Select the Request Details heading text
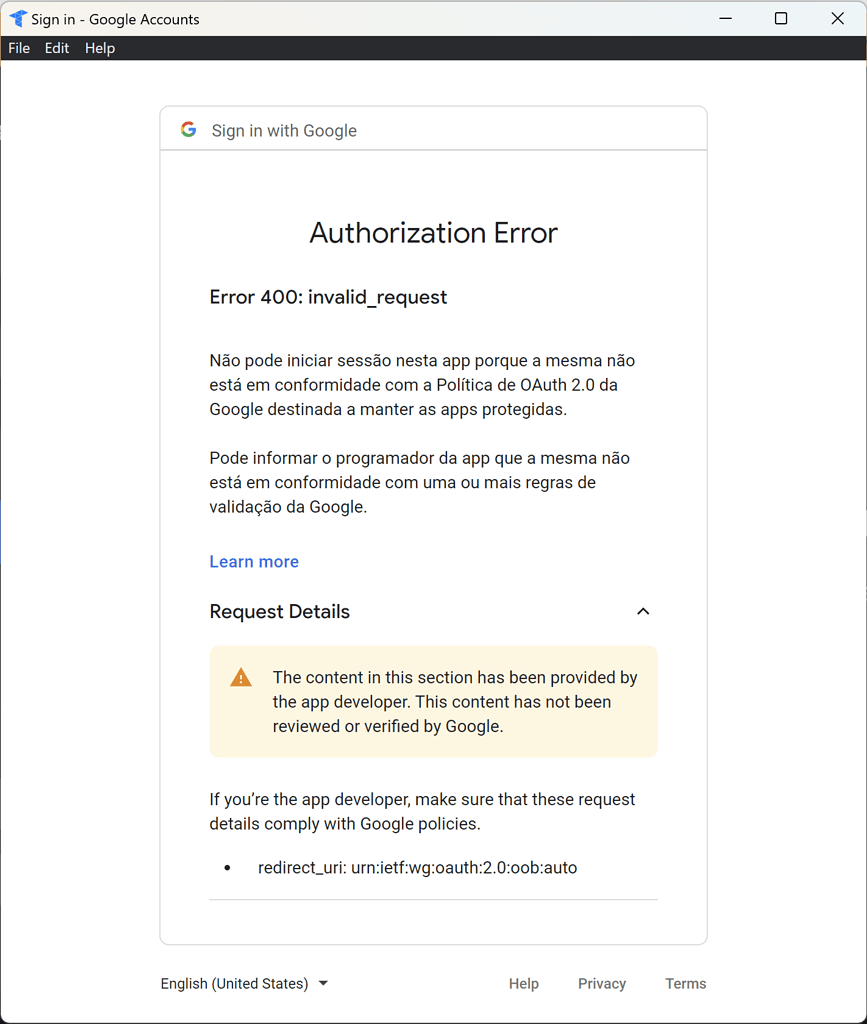Image resolution: width=867 pixels, height=1024 pixels. 279,611
